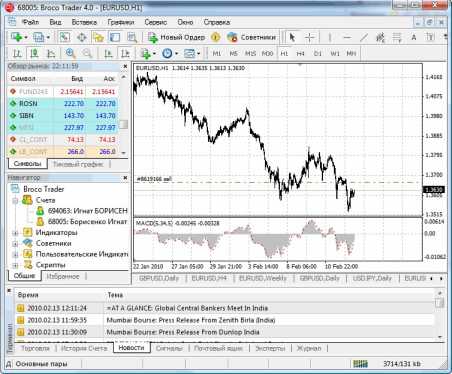This screenshot has height=374, width=452.
Task: Select the Trendline drawing tool
Action: [x=364, y=37]
